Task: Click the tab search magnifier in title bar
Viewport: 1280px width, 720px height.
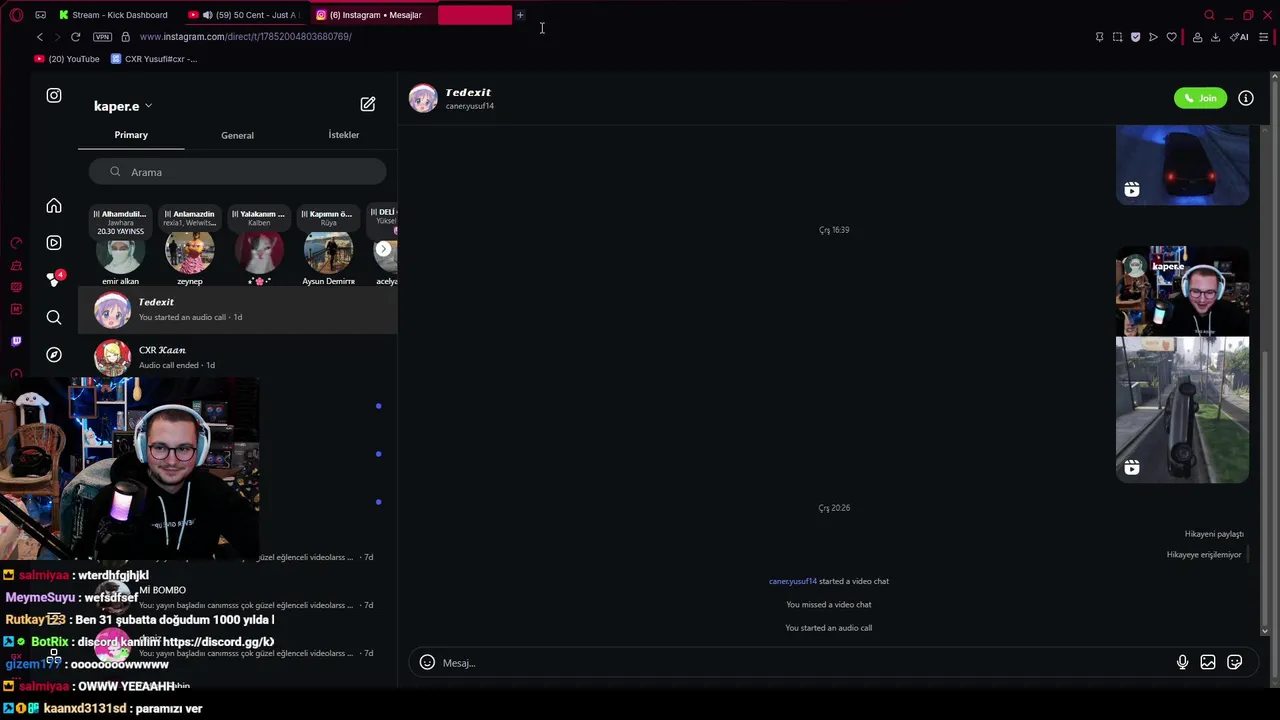Action: point(1209,15)
